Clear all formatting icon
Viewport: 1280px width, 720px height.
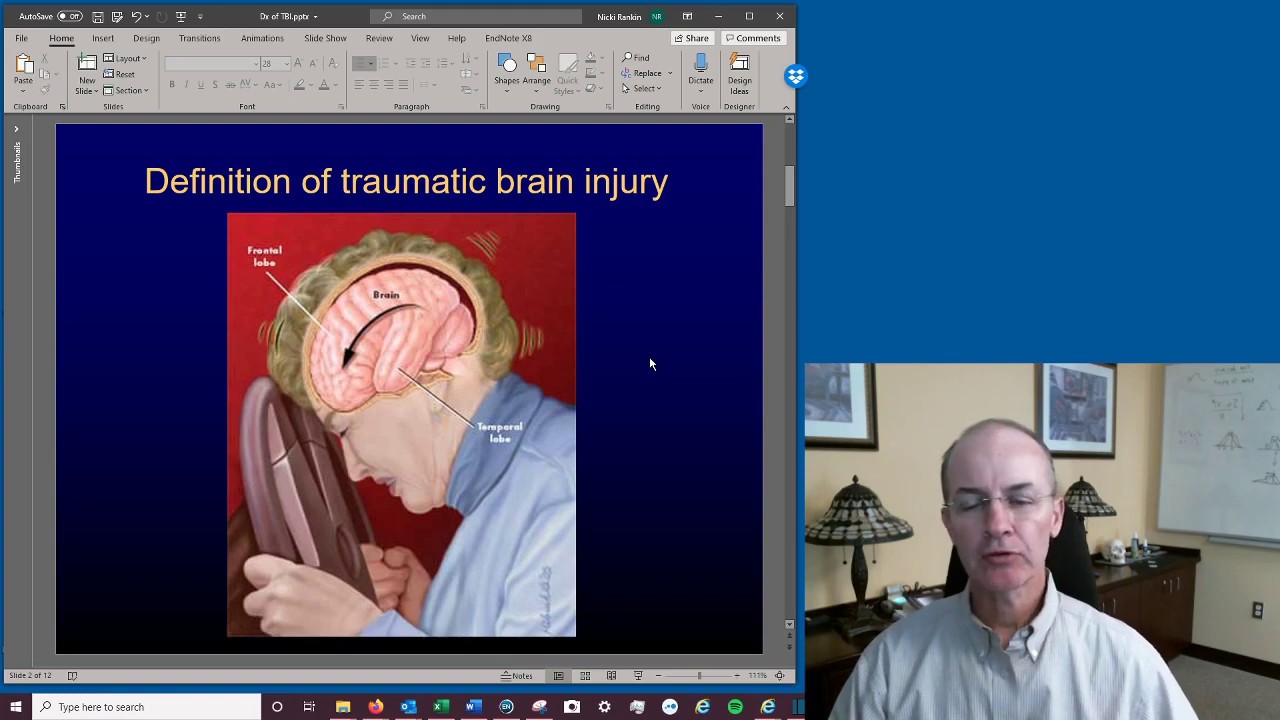click(x=333, y=63)
